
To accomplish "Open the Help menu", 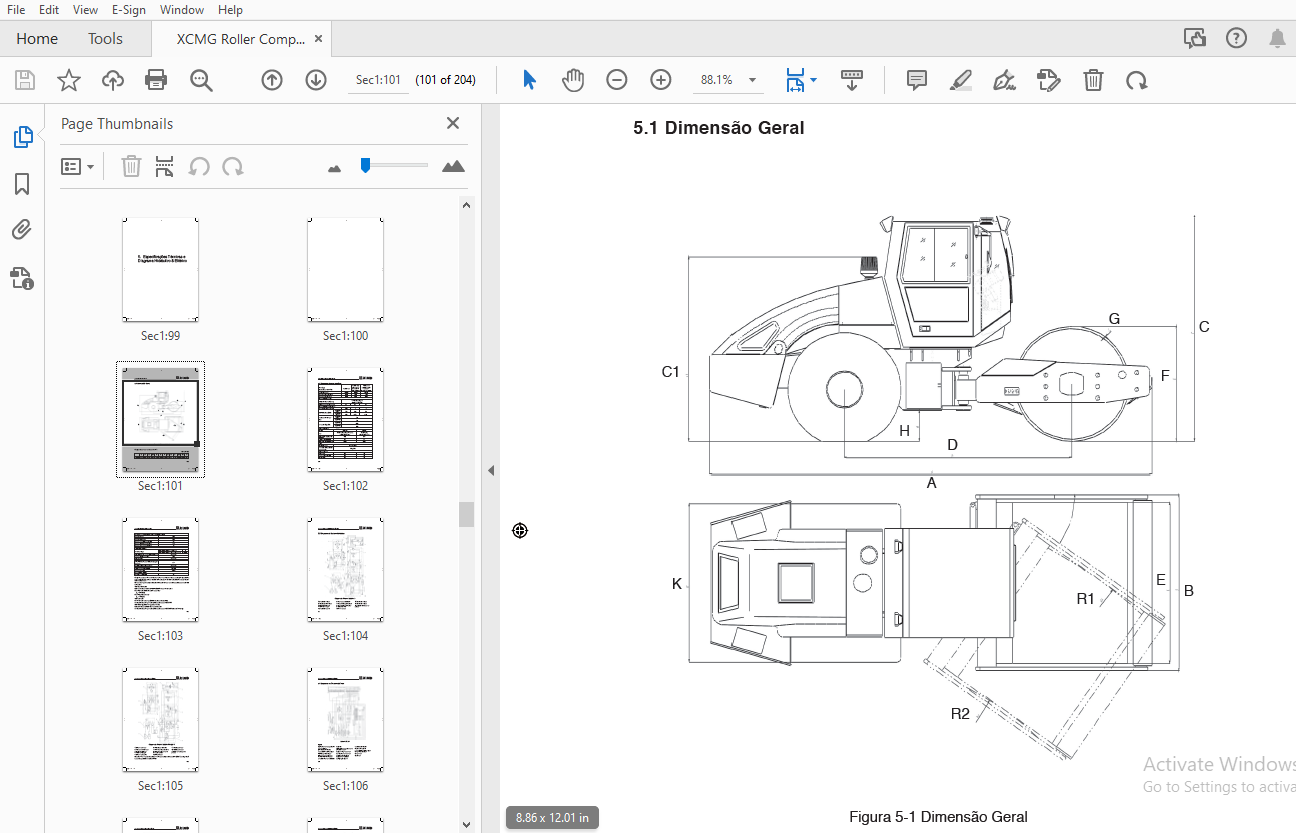I will tap(230, 10).
